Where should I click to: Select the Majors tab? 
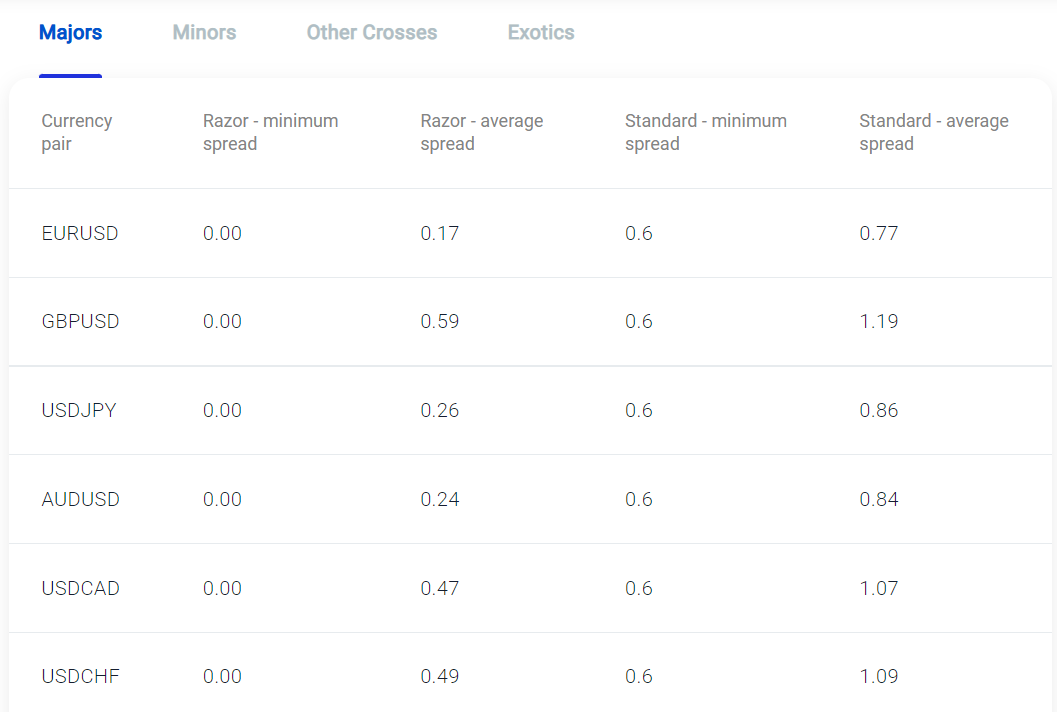pyautogui.click(x=70, y=33)
